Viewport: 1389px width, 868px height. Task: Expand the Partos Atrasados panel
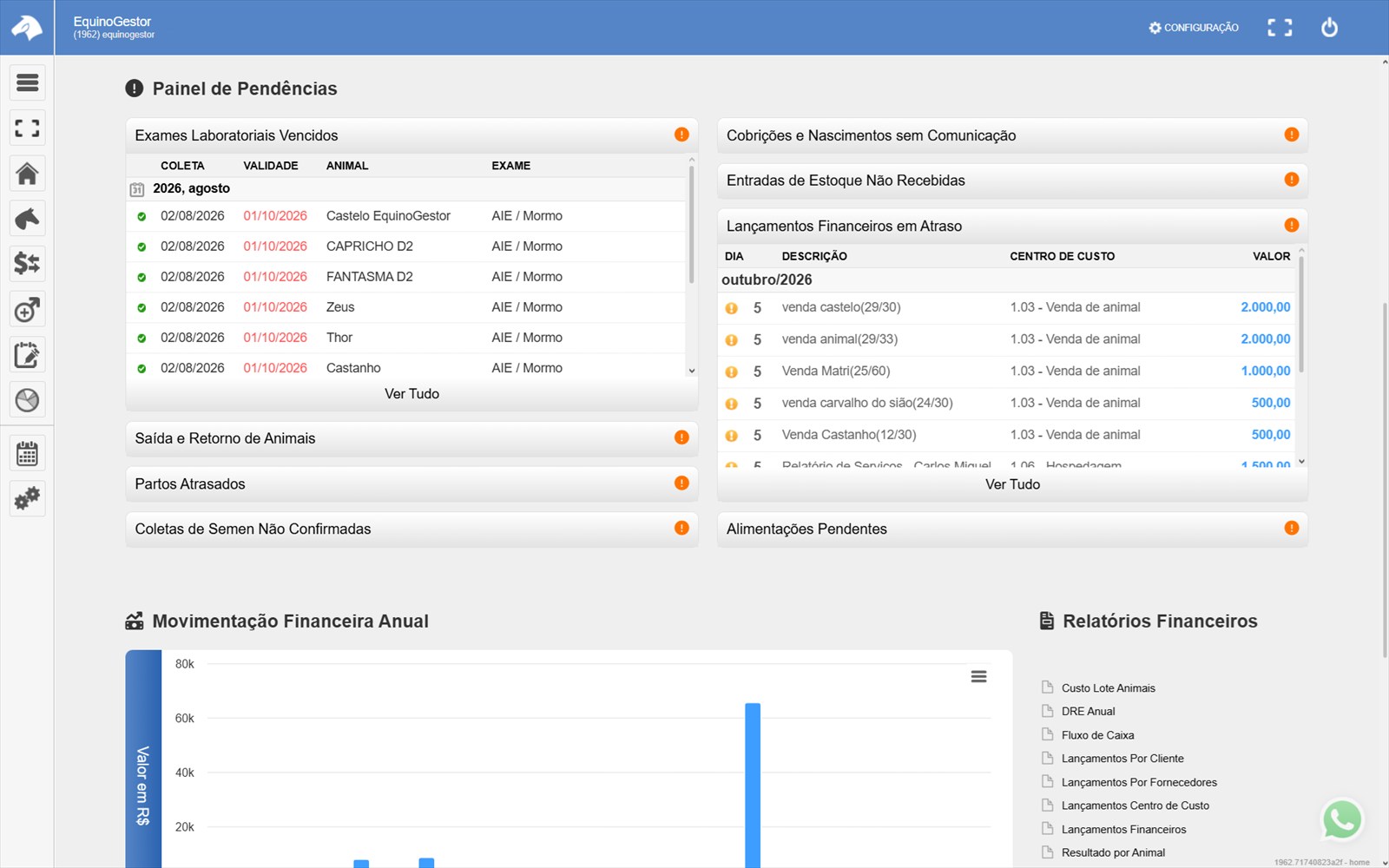pos(411,483)
